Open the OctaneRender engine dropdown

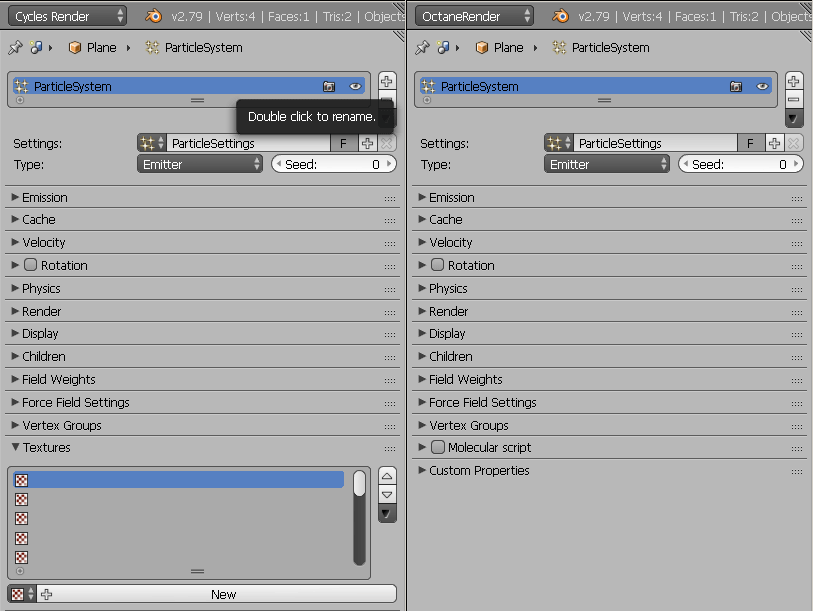pos(474,16)
